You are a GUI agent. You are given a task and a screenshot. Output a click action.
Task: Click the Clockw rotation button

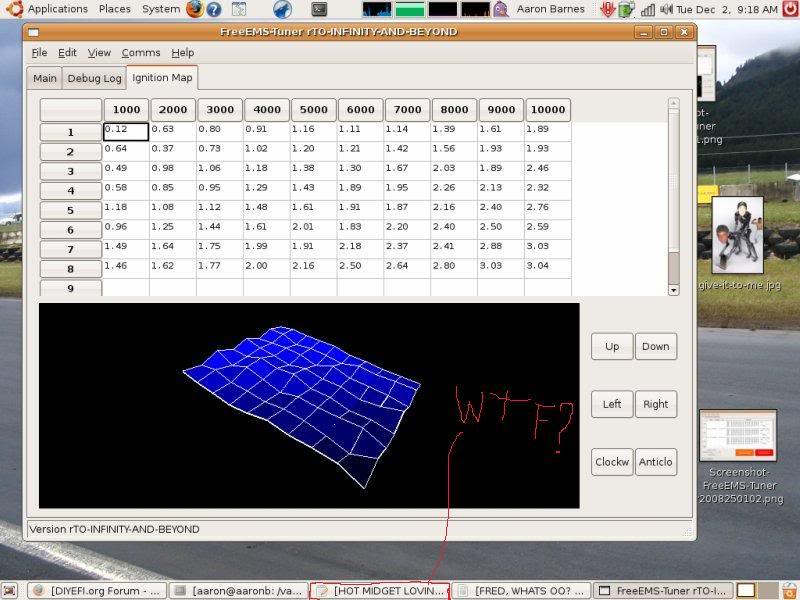(611, 462)
